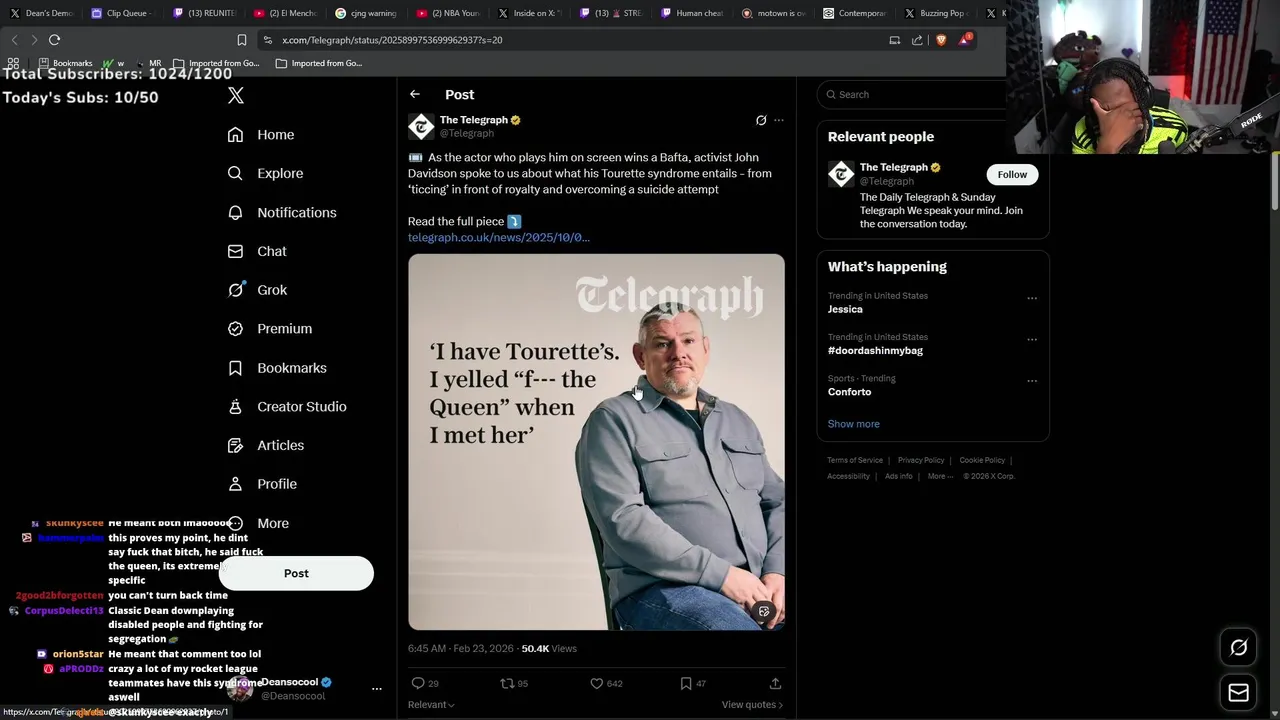Open View quotes link
The width and height of the screenshot is (1280, 720).
[752, 705]
